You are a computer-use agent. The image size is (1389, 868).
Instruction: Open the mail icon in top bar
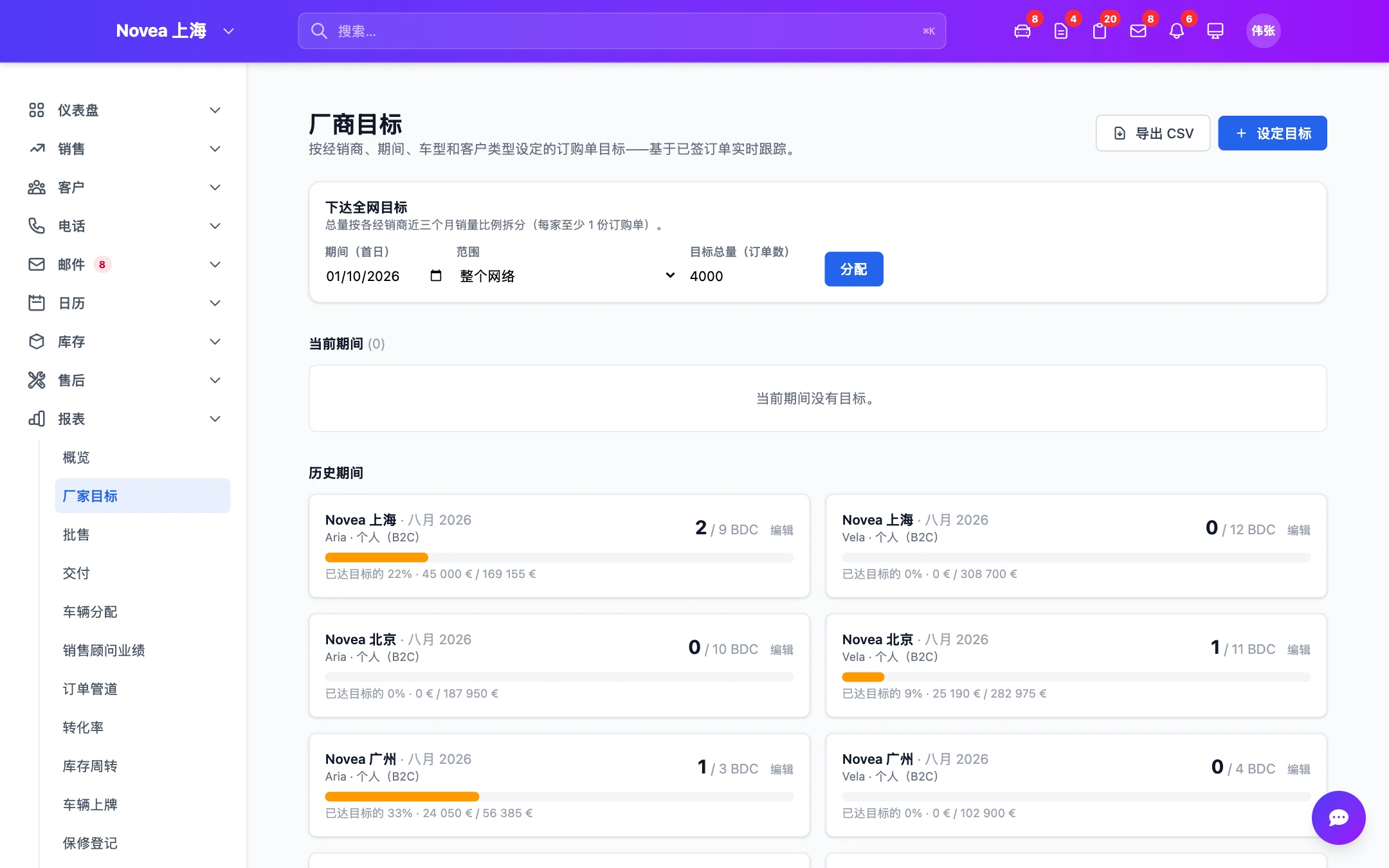(1138, 31)
